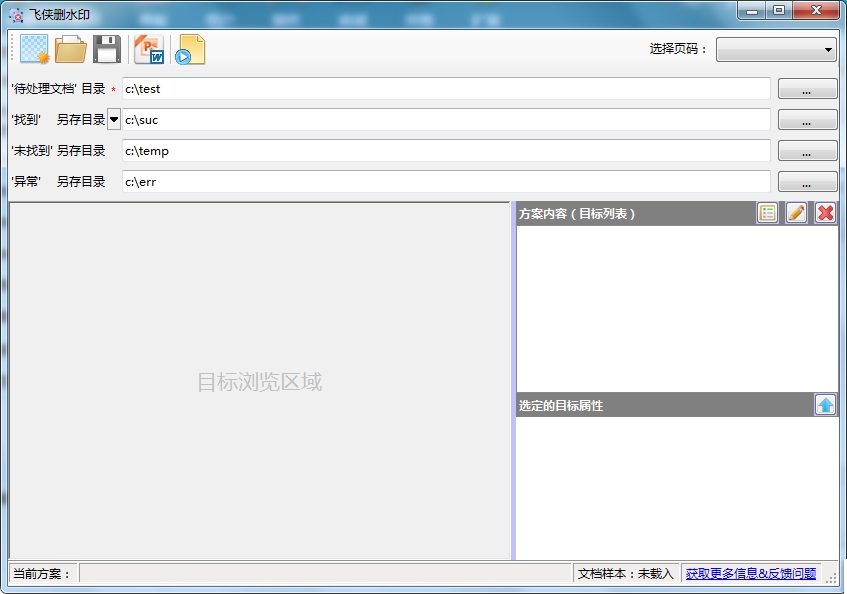Save the scheme with the floppy disk icon

click(107, 49)
